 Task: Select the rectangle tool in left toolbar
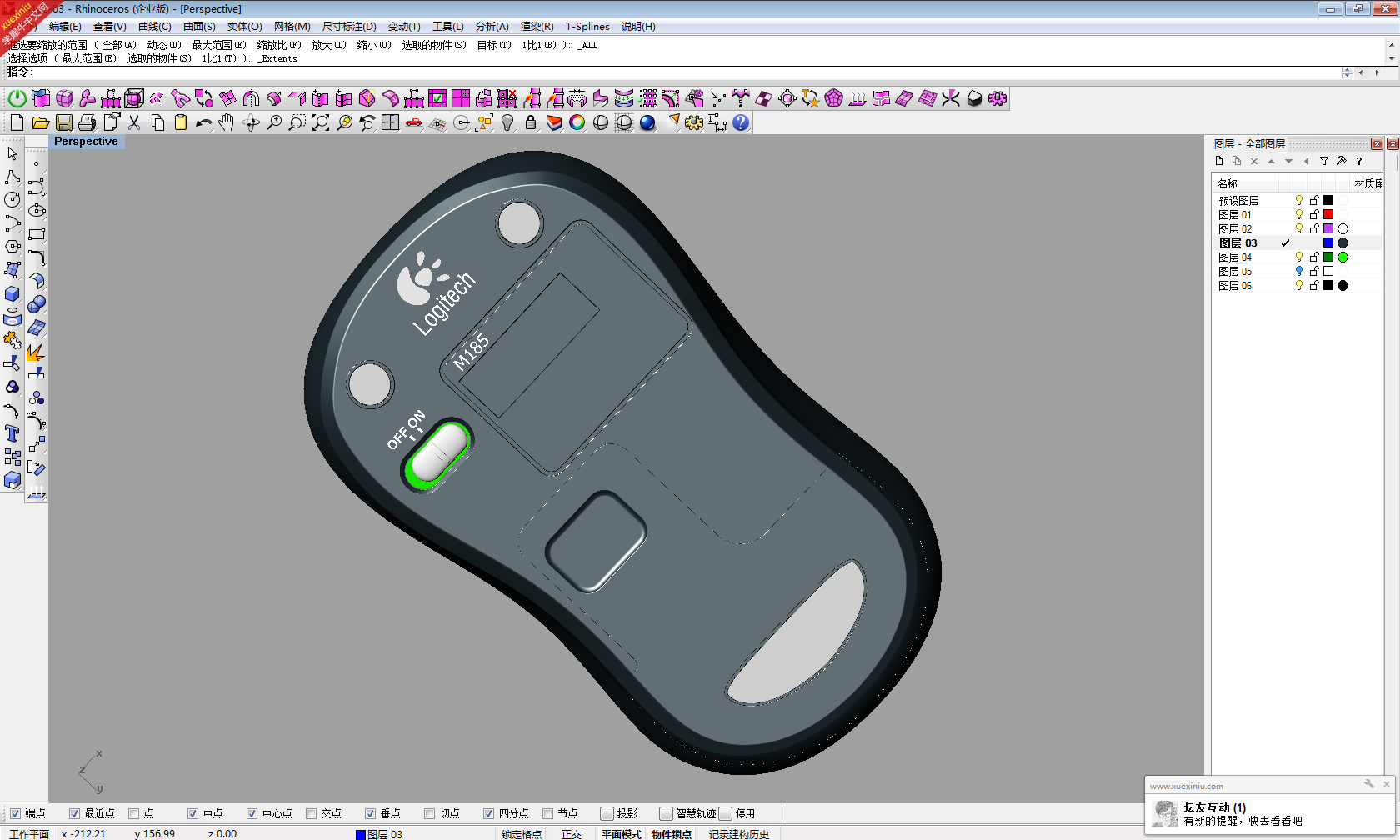tap(37, 234)
